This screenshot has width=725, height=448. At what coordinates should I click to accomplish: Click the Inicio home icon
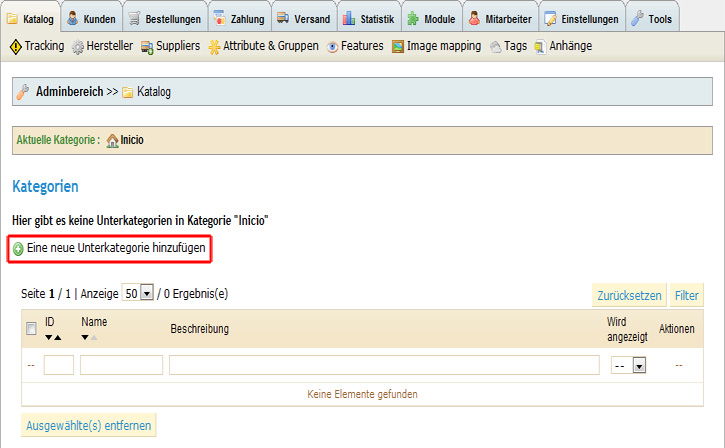point(112,141)
